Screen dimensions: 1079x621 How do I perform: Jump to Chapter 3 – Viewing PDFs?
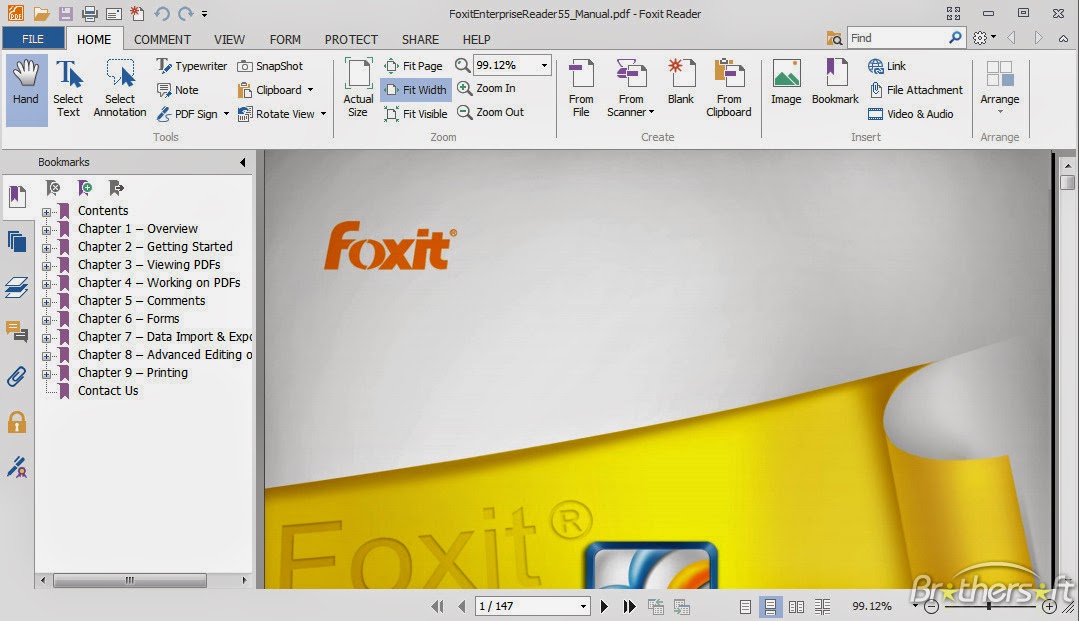[149, 264]
